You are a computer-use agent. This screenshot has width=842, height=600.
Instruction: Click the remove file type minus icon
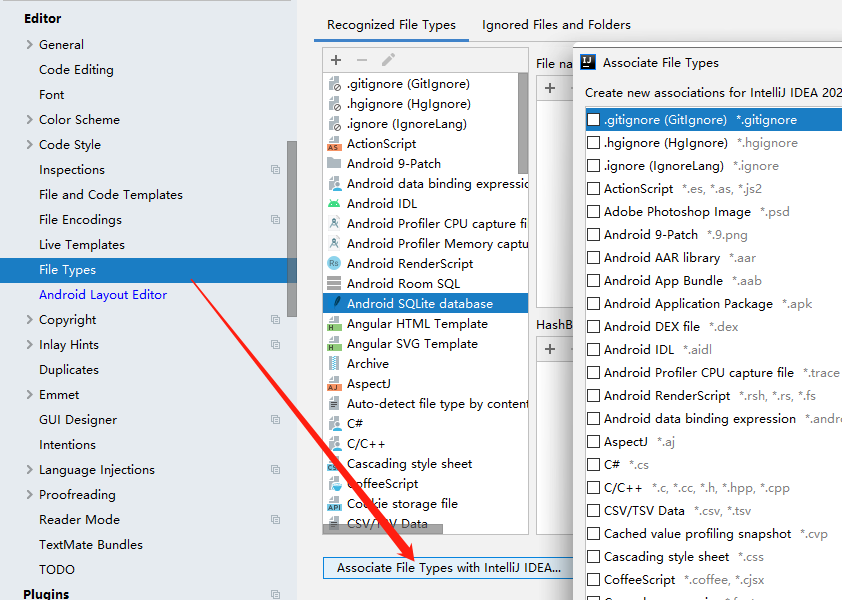pyautogui.click(x=362, y=60)
